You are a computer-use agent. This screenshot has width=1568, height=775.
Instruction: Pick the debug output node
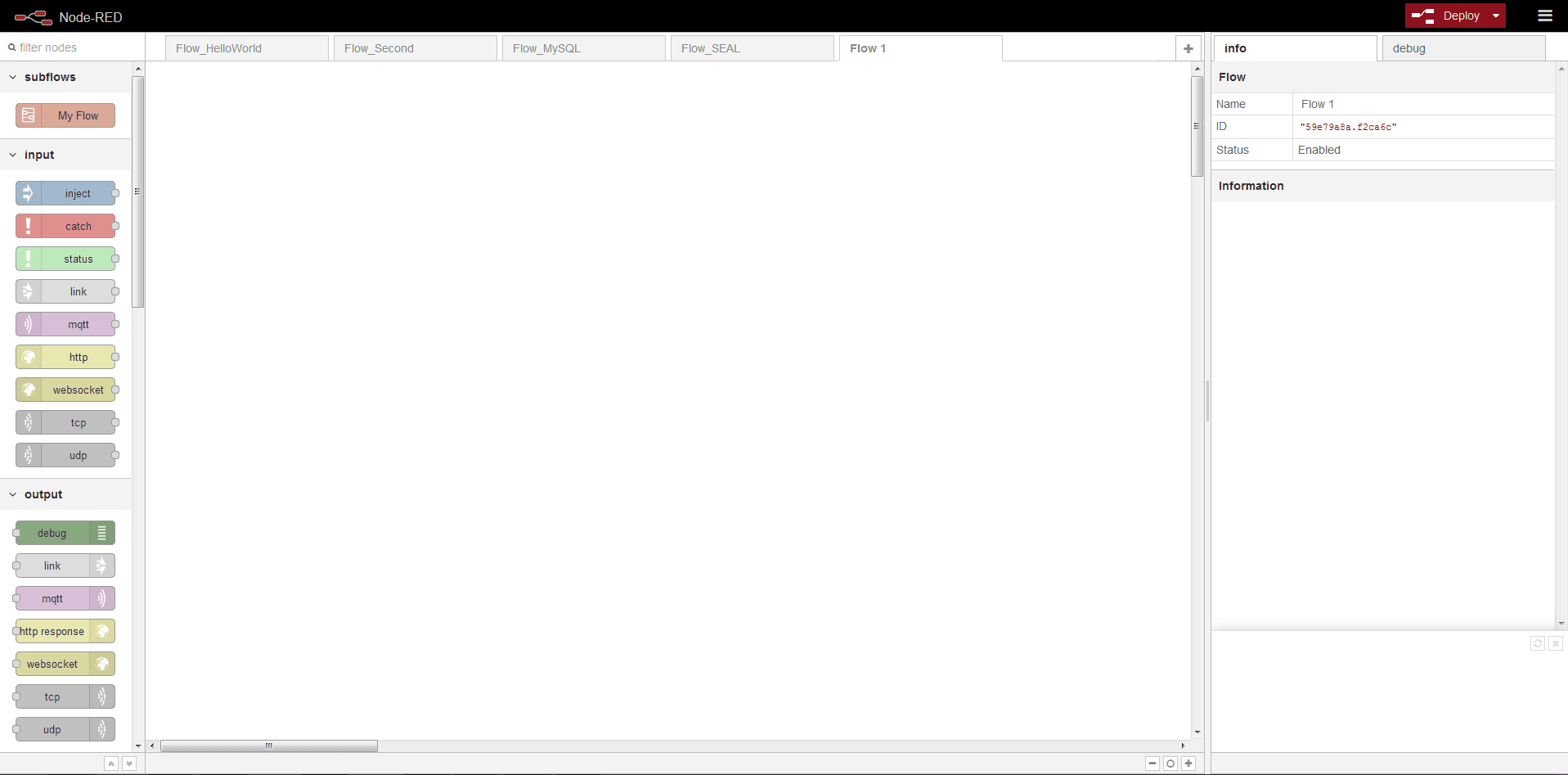(65, 533)
